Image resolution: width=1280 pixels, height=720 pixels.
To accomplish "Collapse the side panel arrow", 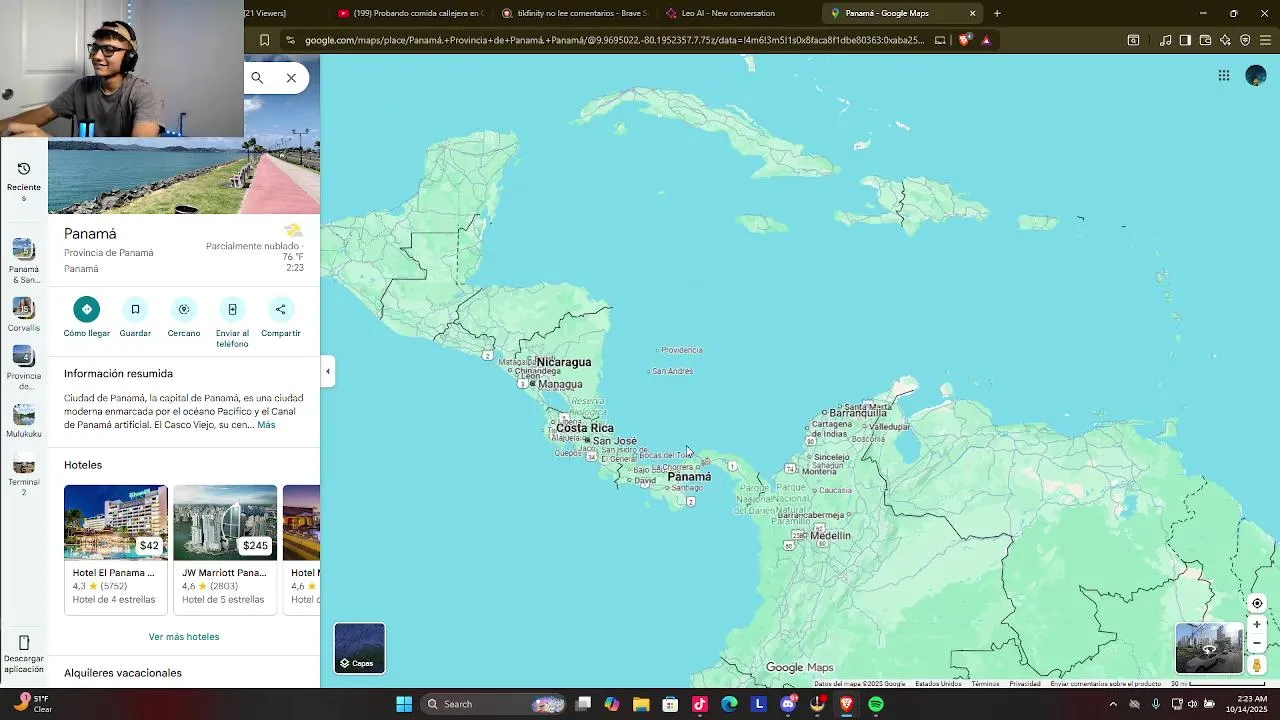I will point(327,371).
